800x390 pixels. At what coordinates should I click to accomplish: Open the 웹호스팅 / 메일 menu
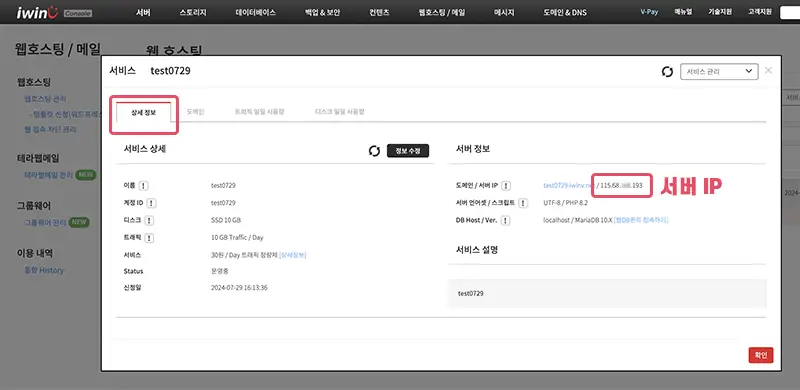point(441,13)
